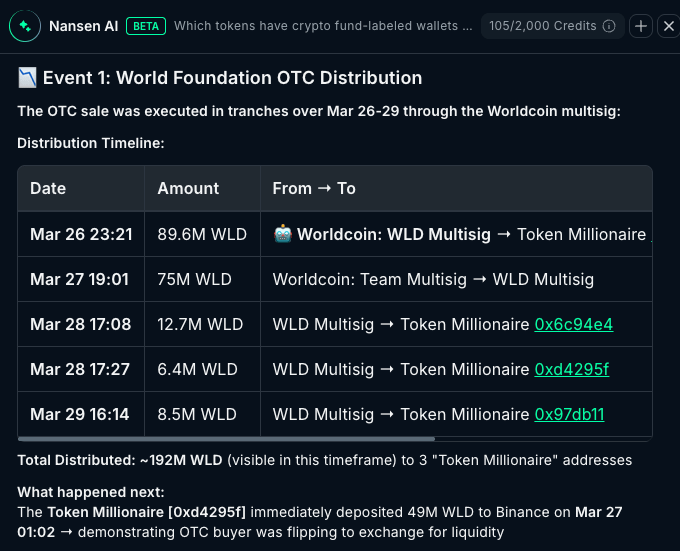Open address link 0x97db11
Image resolution: width=680 pixels, height=551 pixels.
(569, 414)
